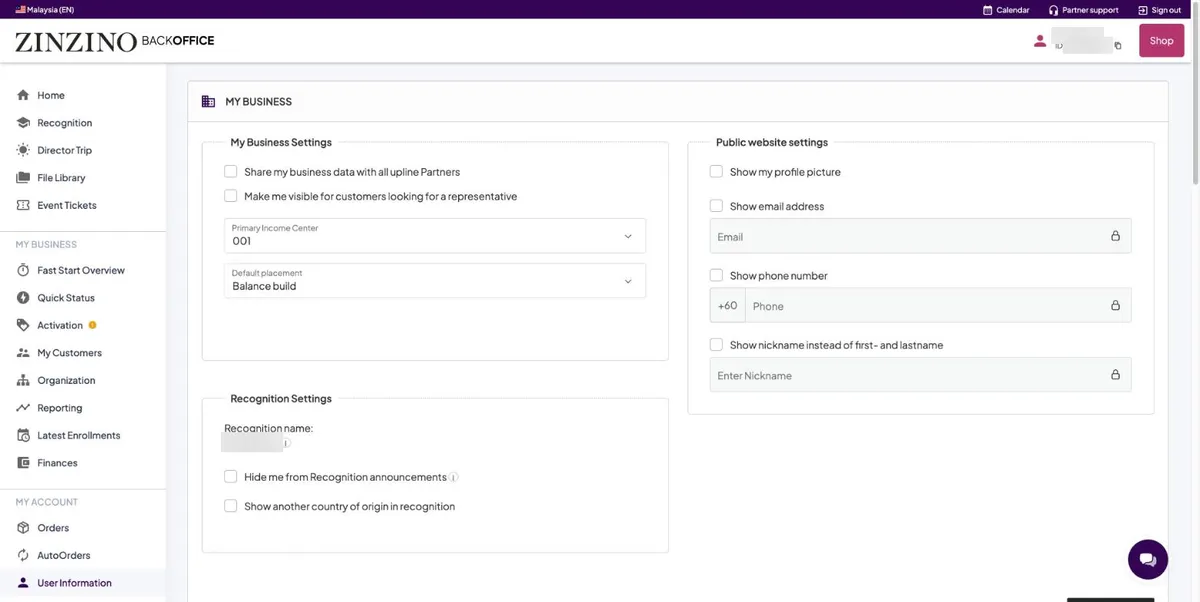This screenshot has width=1200, height=602.
Task: Click the Zinzino BackOffice logo
Action: (x=115, y=41)
